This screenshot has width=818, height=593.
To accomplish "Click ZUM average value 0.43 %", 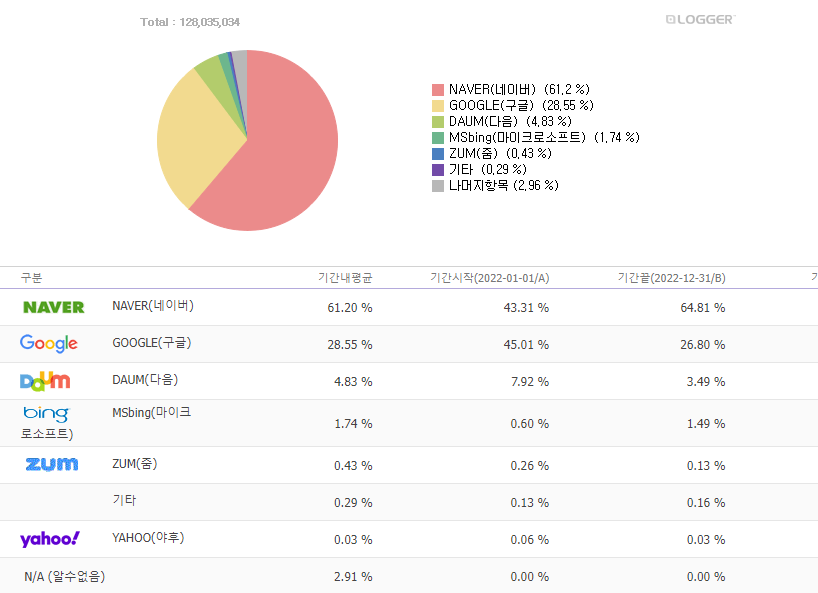I will [x=353, y=466].
